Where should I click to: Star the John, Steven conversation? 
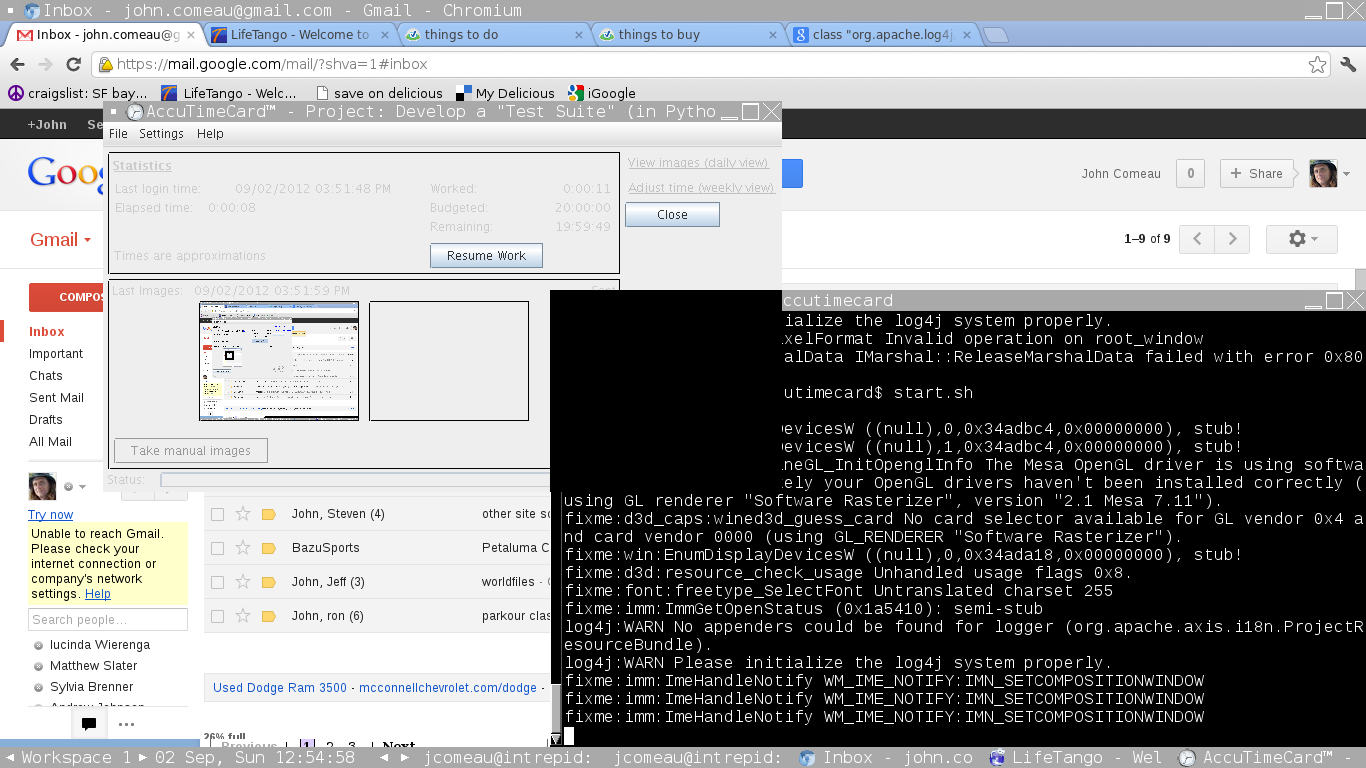243,514
